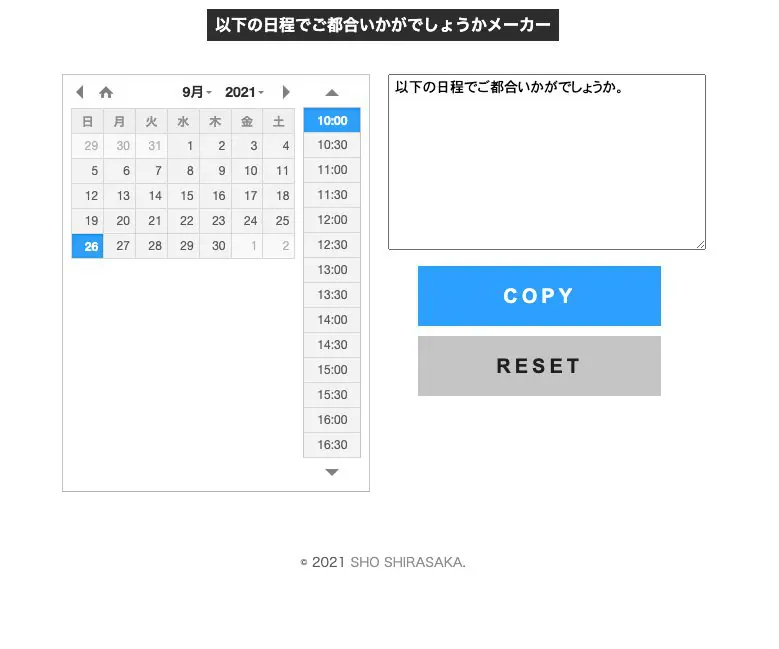The height and width of the screenshot is (649, 779).
Task: Choose the 13:00 time slot
Action: point(332,270)
